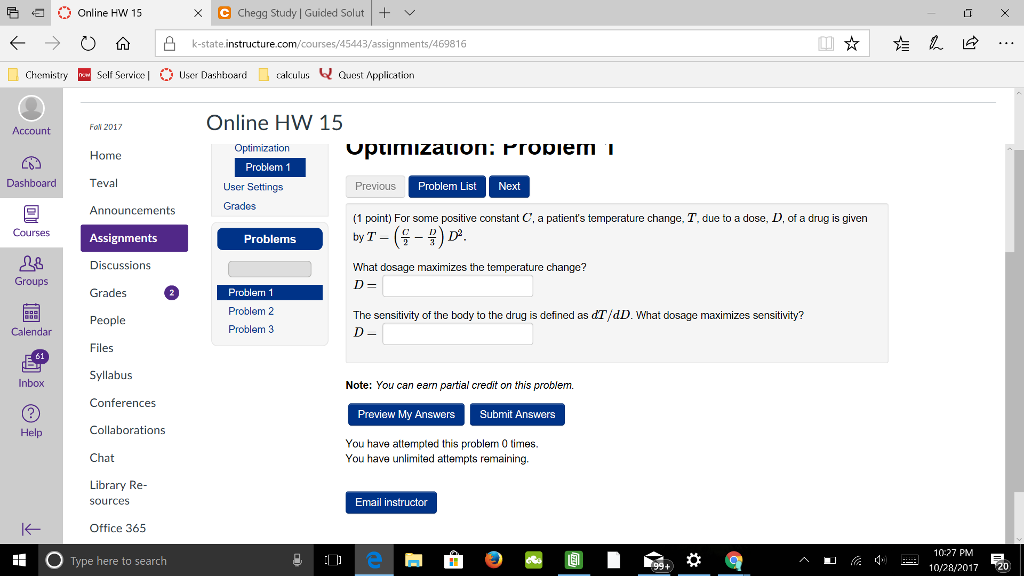The height and width of the screenshot is (576, 1024).
Task: Open the tab dropdown next to new tab
Action: tap(407, 15)
